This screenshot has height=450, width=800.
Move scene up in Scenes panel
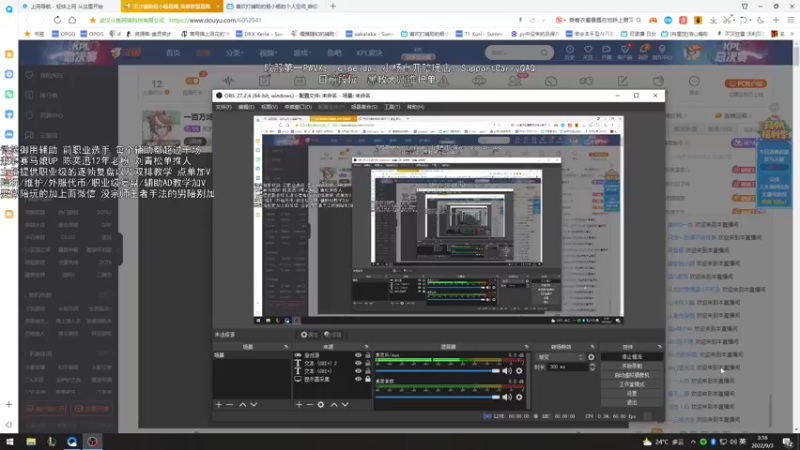[243, 405]
